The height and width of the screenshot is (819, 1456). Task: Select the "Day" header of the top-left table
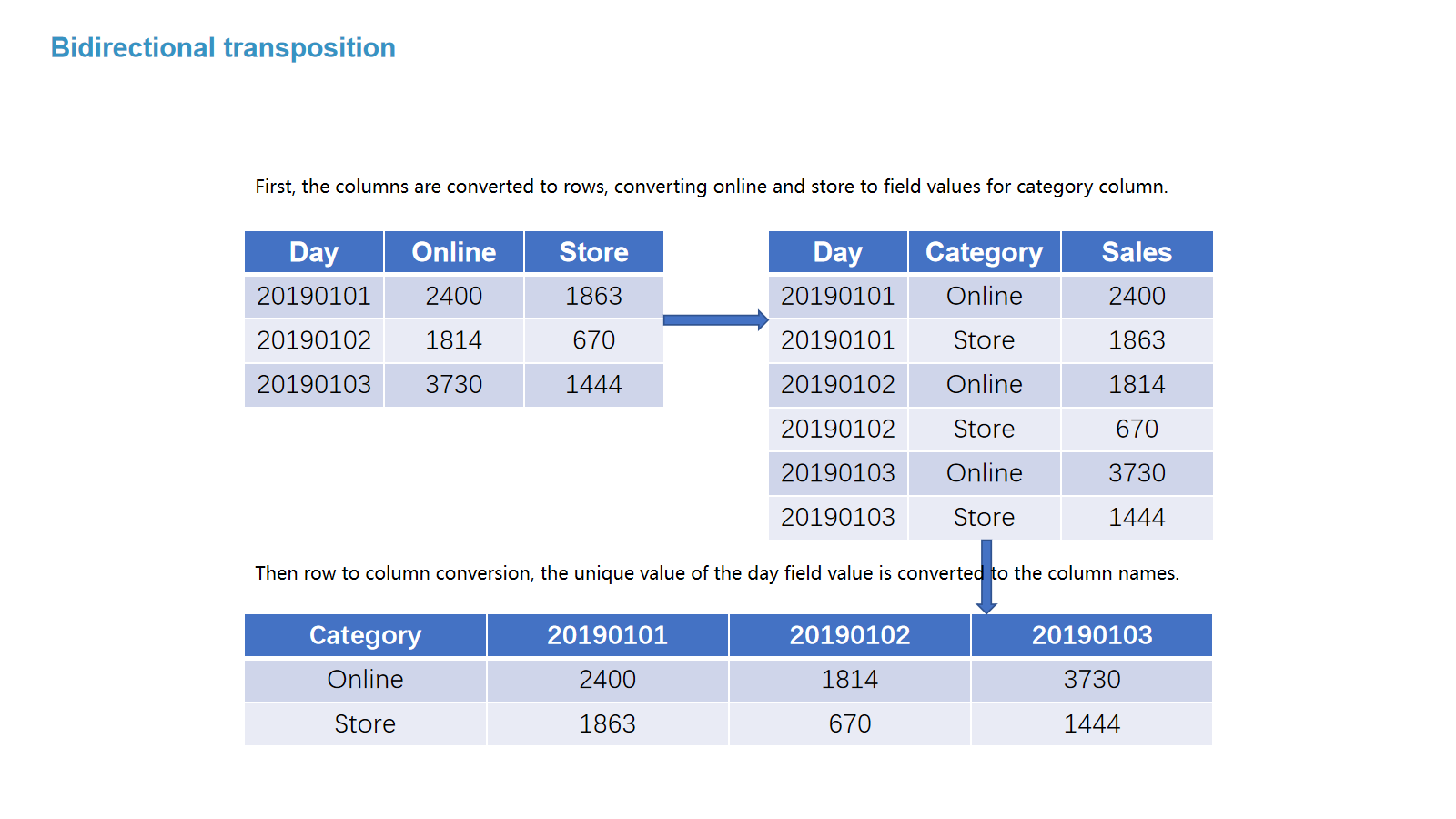[x=314, y=252]
